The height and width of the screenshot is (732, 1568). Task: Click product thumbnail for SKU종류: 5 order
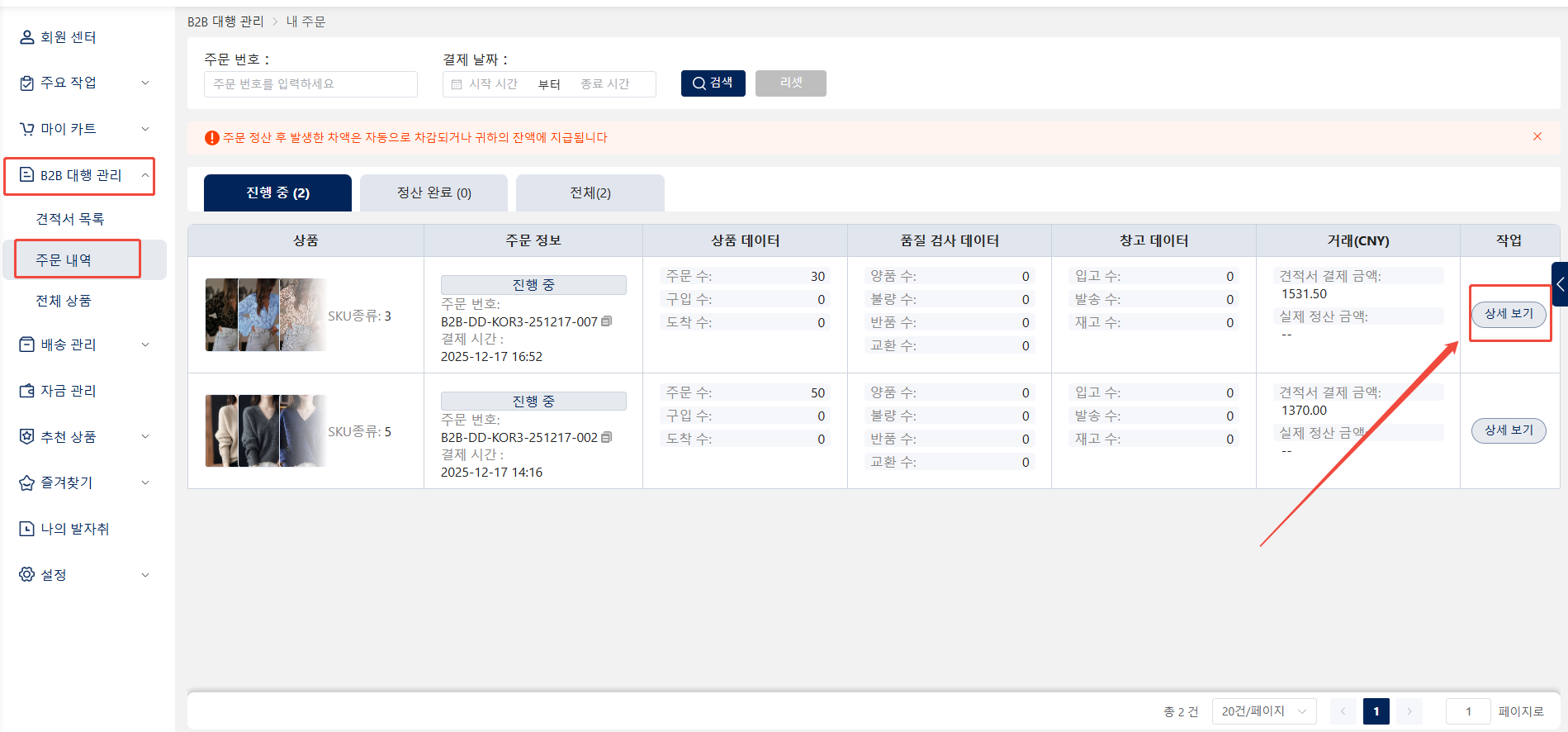point(266,431)
